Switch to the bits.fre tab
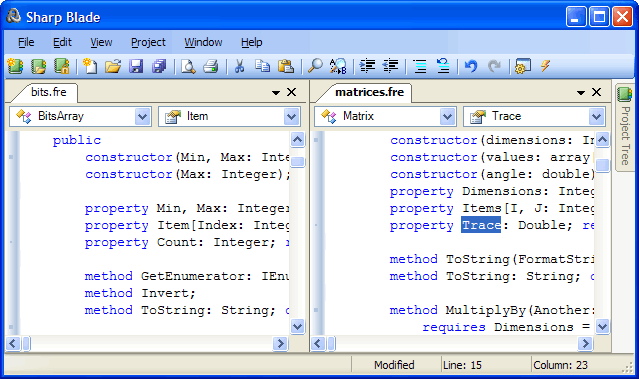Screen dimensions: 639x379 click(x=48, y=92)
